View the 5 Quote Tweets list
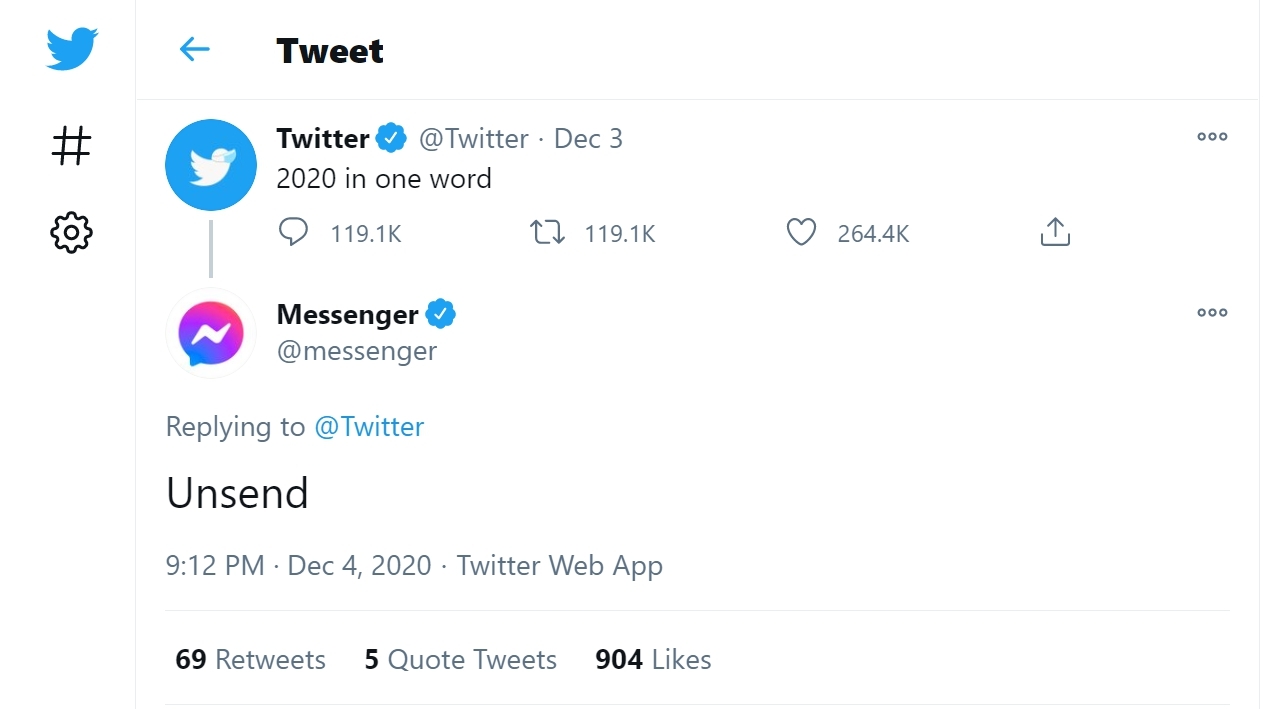 [460, 660]
